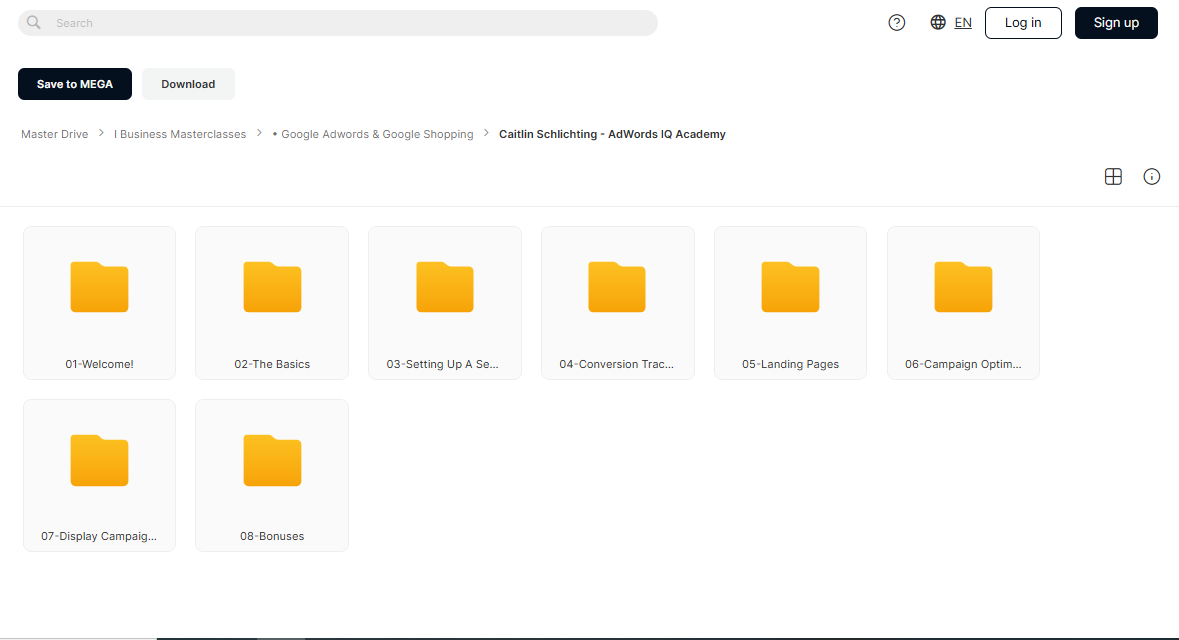This screenshot has width=1179, height=640.
Task: Switch to grid view layout icon
Action: click(1113, 177)
